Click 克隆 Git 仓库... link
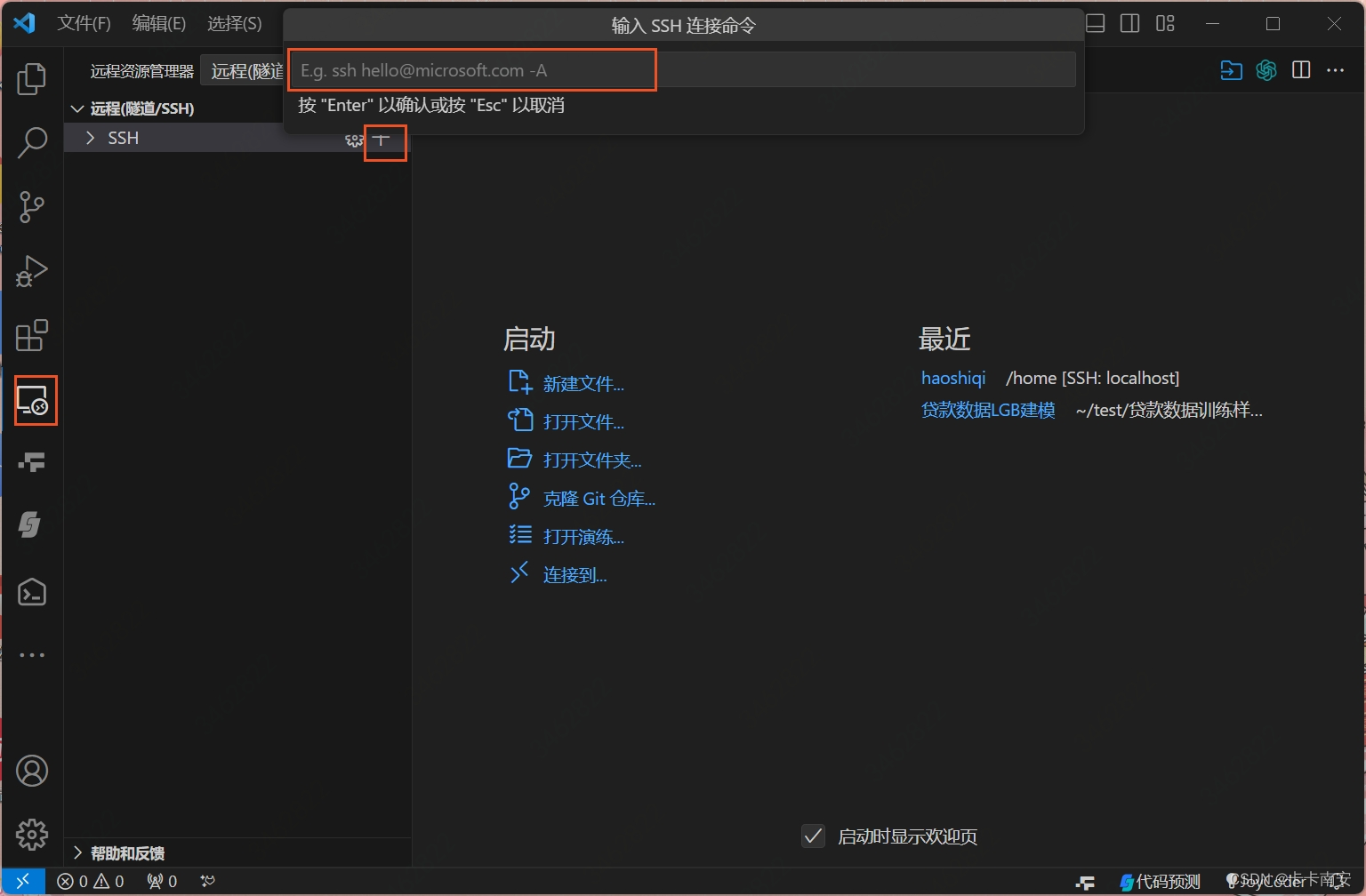1366x896 pixels. (599, 499)
